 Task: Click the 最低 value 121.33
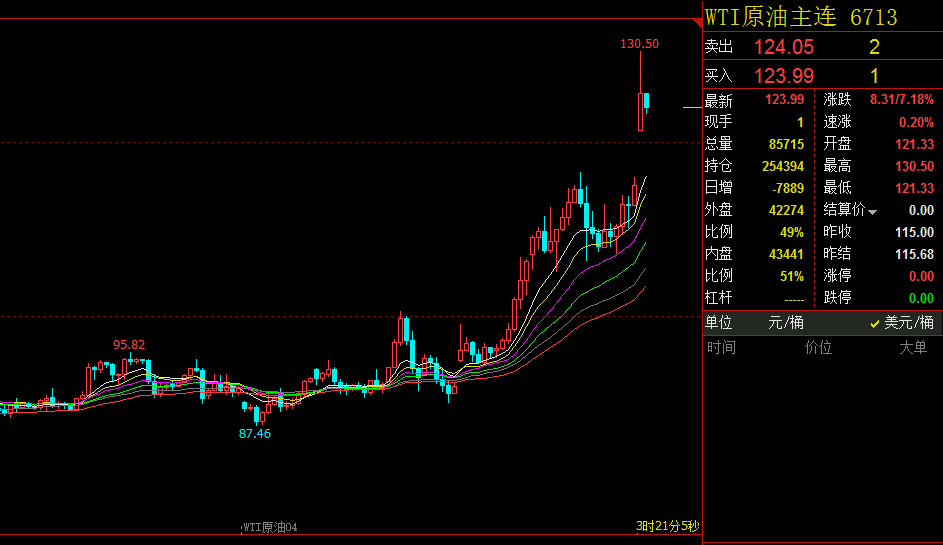(914, 188)
